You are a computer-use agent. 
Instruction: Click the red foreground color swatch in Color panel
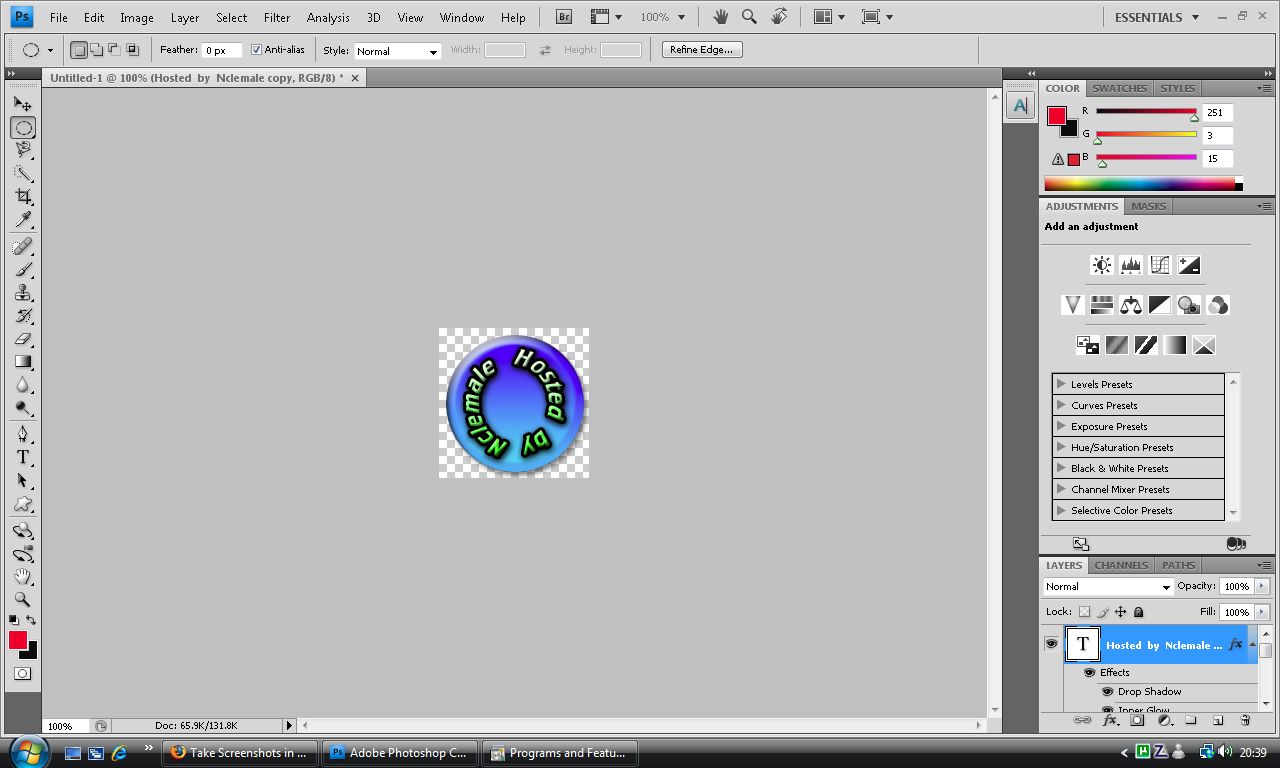(1056, 116)
